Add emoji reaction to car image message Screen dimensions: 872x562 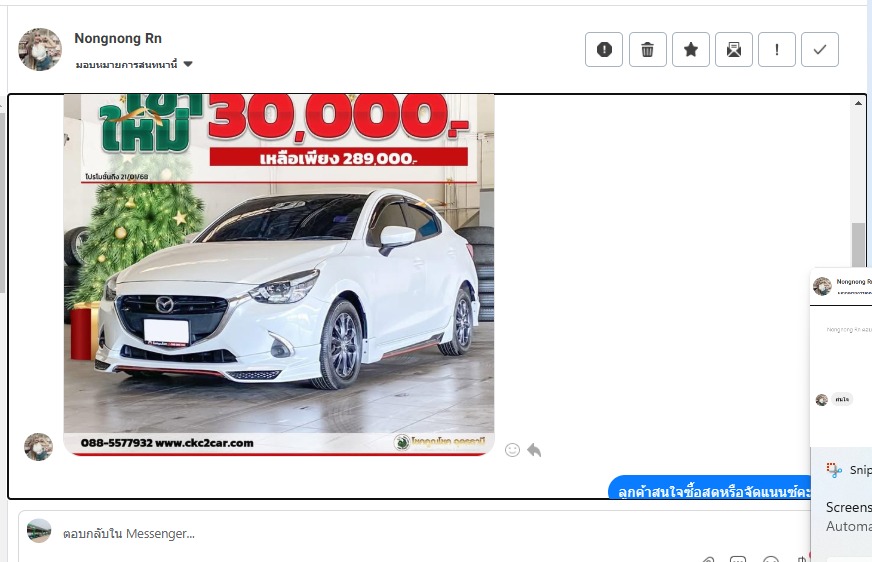513,450
